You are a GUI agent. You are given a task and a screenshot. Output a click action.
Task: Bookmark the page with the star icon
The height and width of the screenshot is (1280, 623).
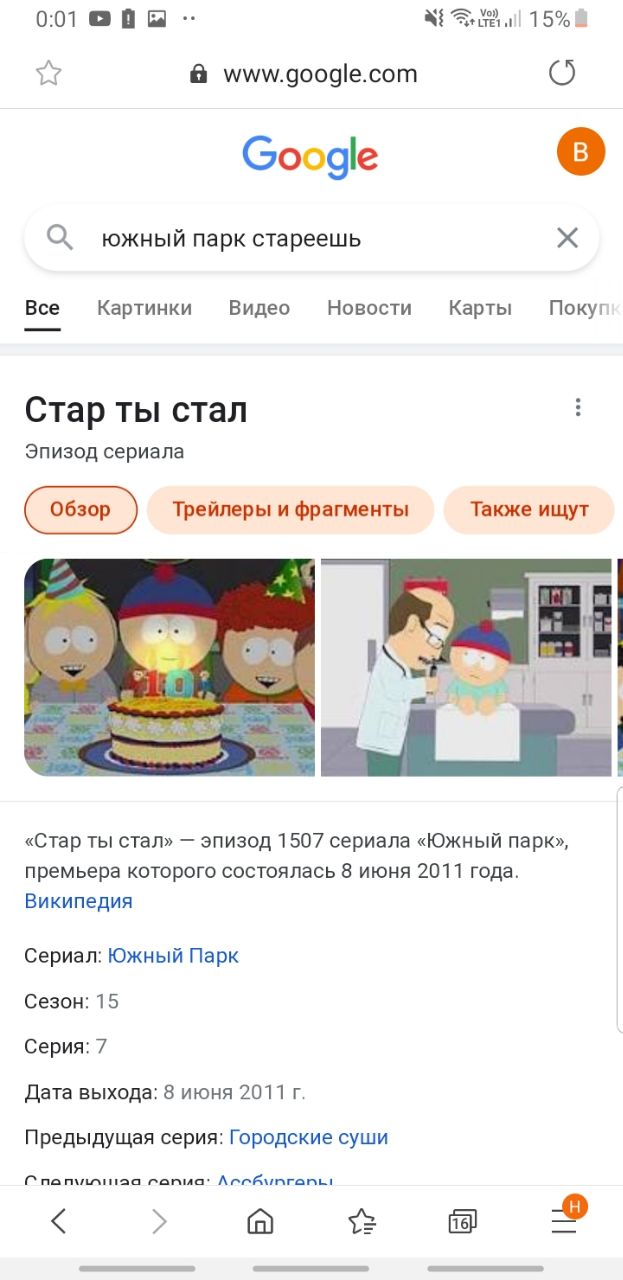[x=48, y=73]
